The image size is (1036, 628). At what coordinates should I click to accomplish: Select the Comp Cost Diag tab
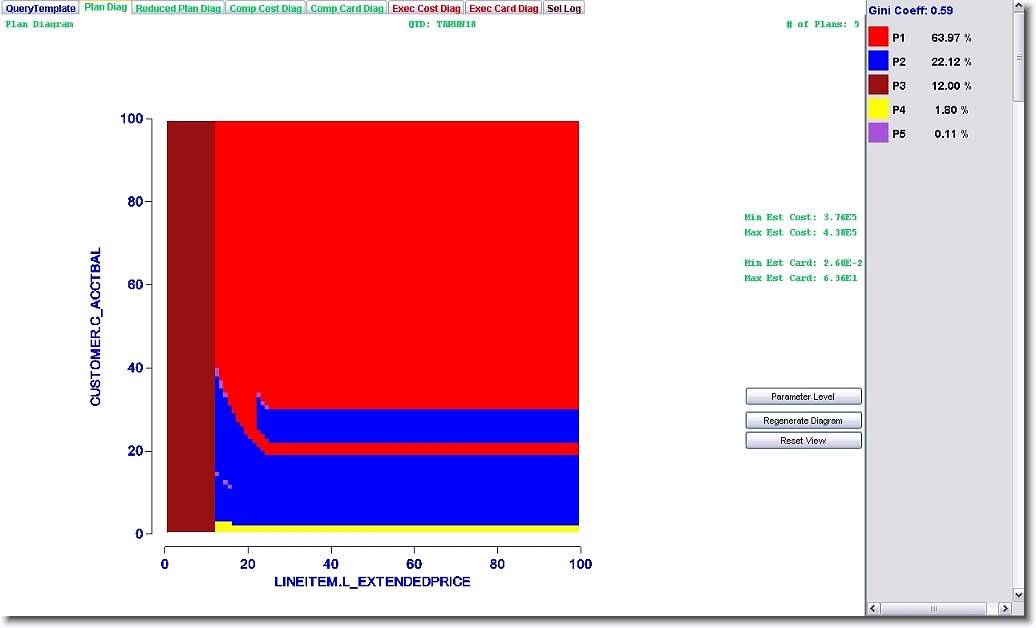coord(265,8)
